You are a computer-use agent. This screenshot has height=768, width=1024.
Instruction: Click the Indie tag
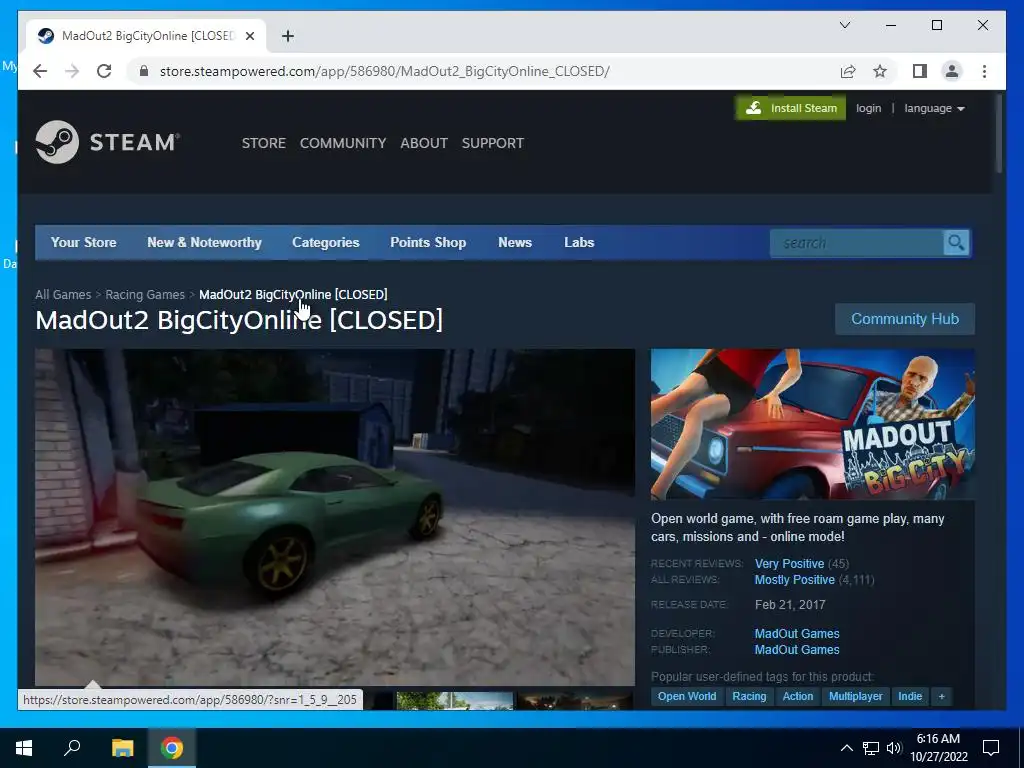coord(910,696)
